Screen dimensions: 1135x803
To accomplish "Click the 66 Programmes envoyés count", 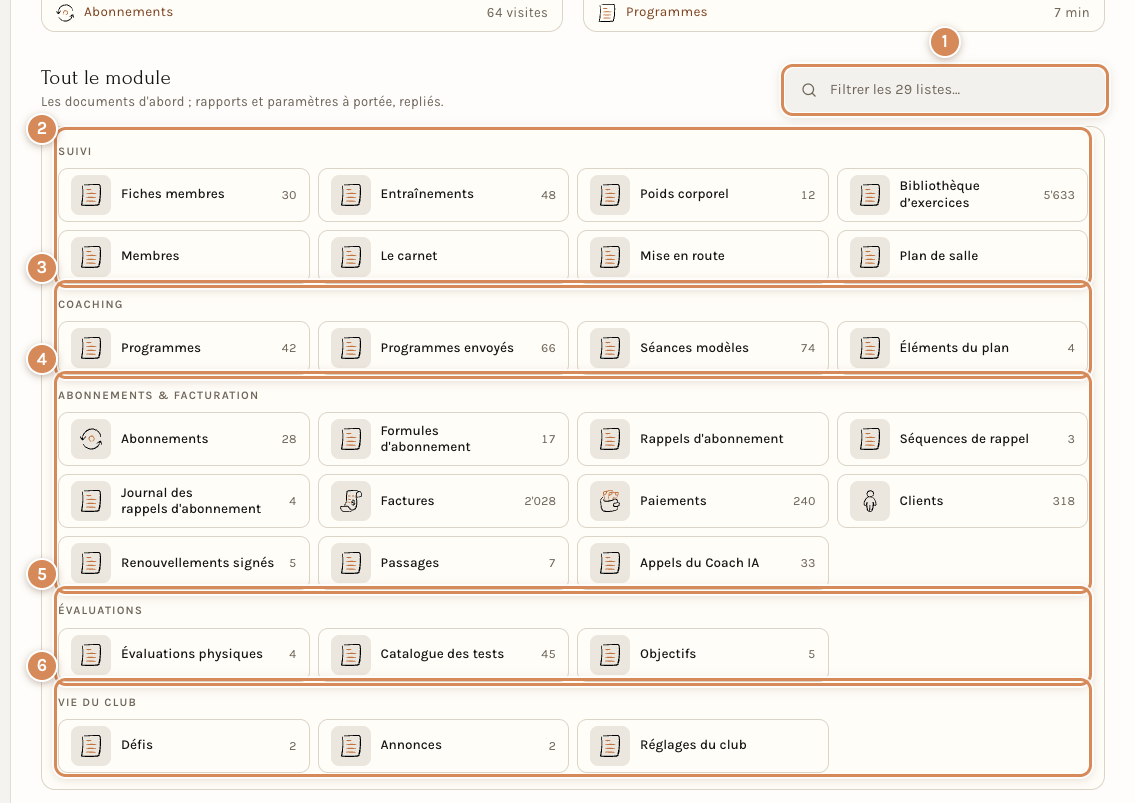I will click(549, 348).
